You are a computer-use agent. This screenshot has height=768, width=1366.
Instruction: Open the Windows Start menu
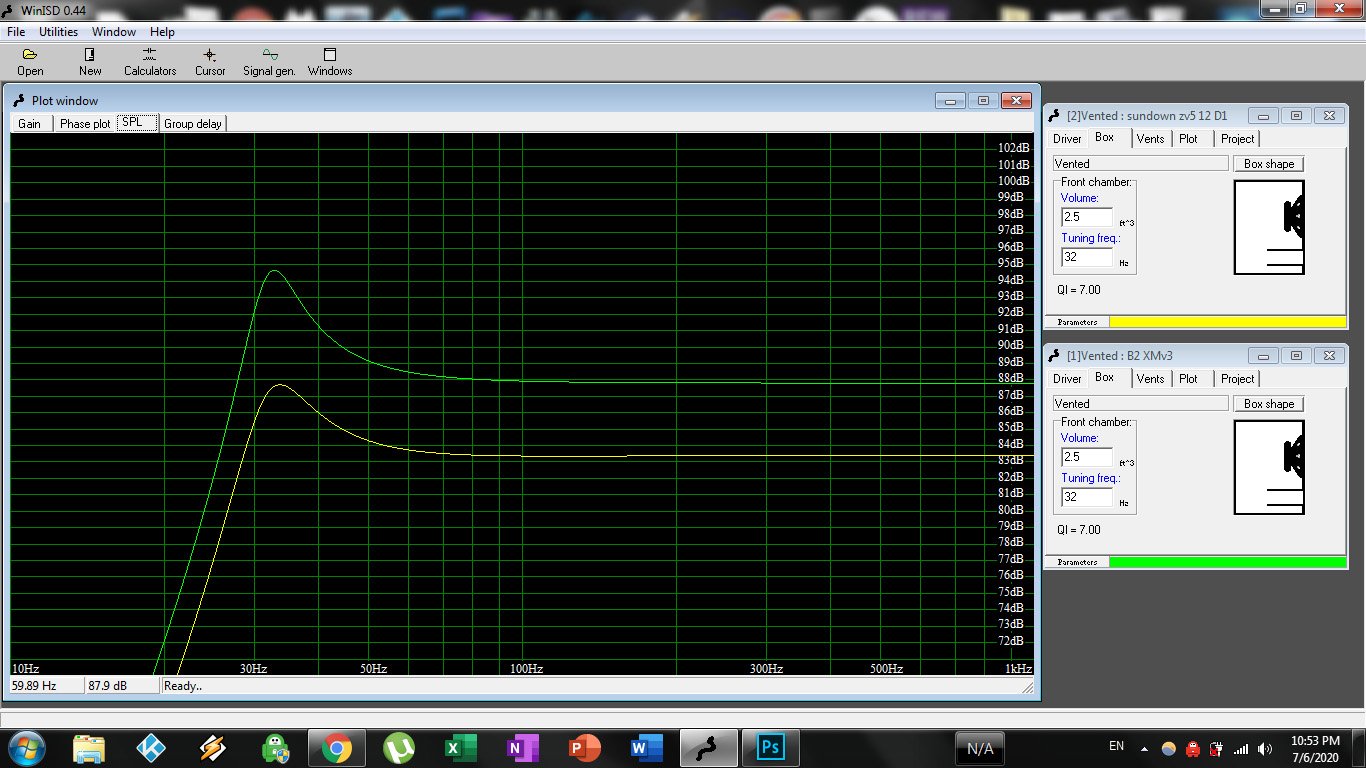(x=25, y=748)
